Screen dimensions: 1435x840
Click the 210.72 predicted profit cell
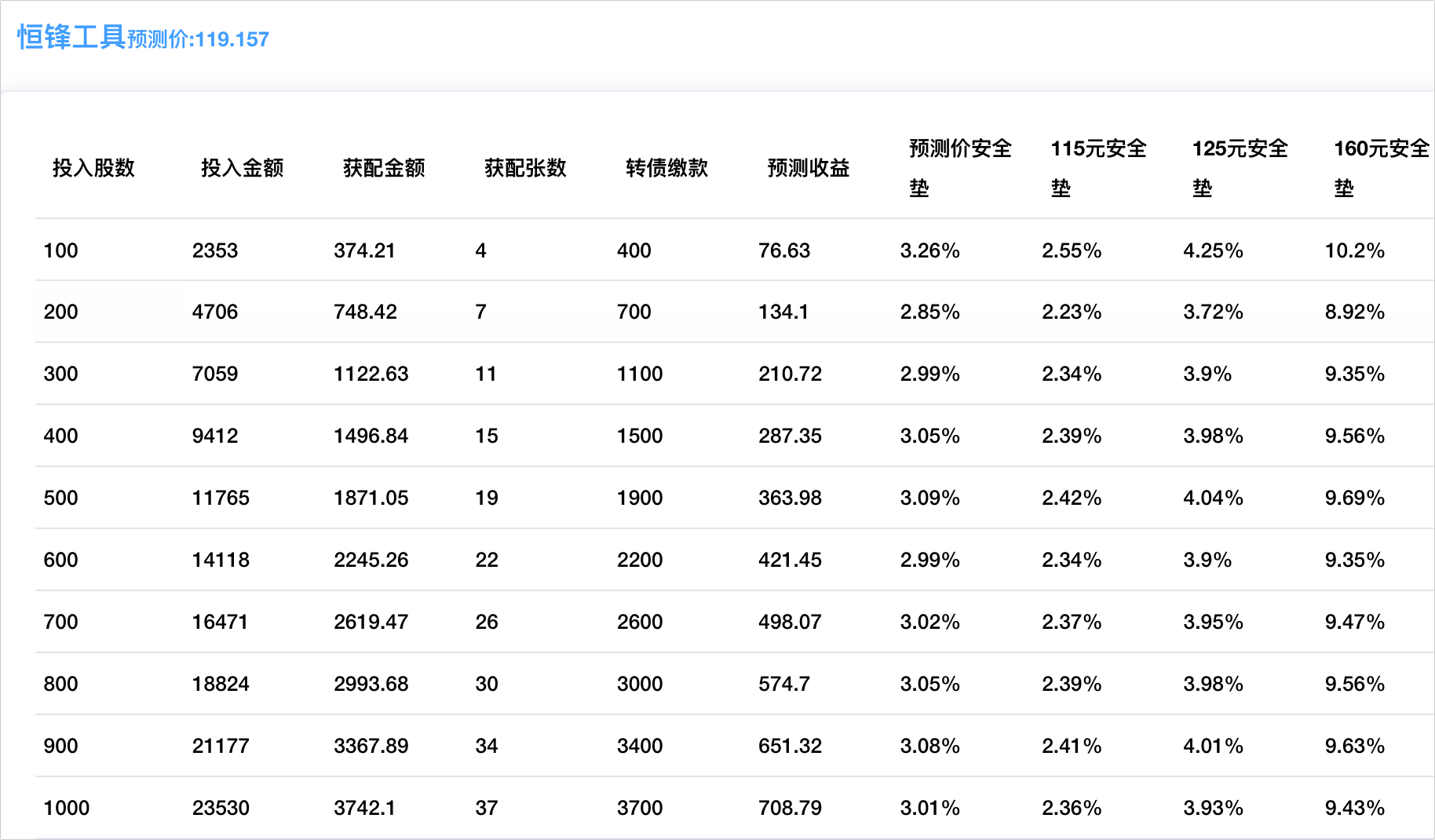(790, 374)
